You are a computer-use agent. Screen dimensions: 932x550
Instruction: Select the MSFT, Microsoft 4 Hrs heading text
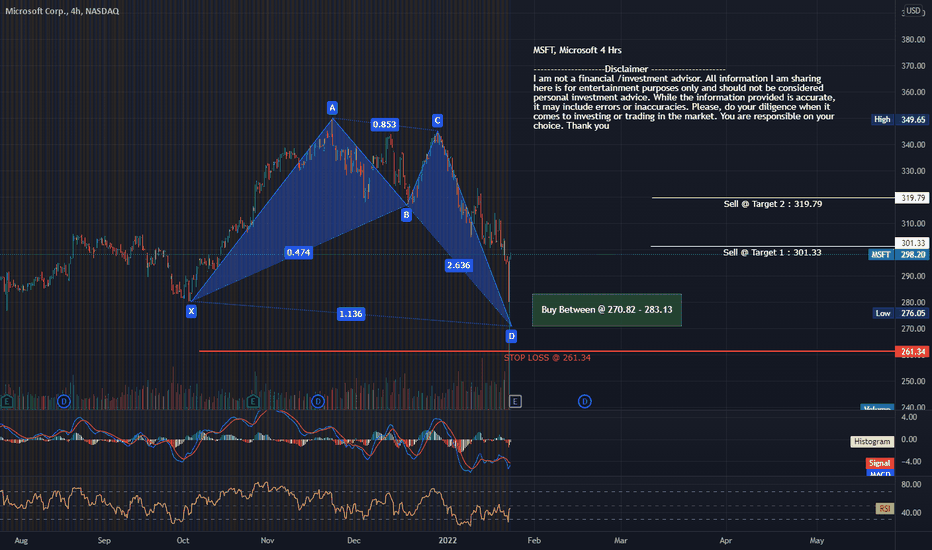pos(577,51)
